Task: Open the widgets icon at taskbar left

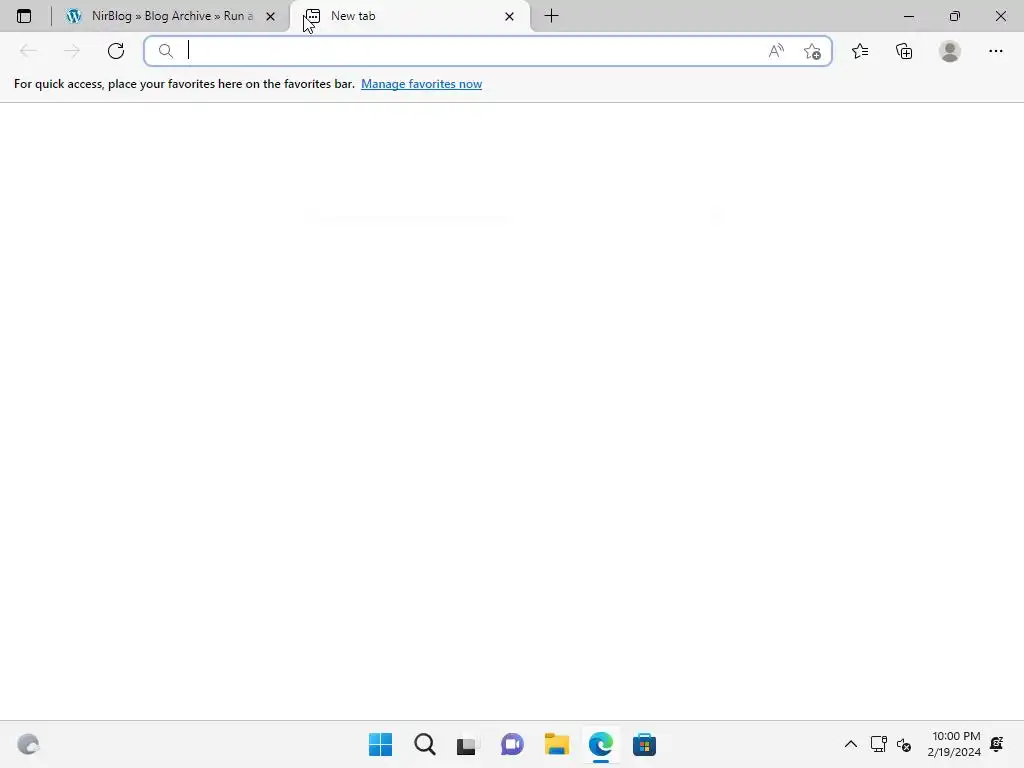Action: coord(28,744)
